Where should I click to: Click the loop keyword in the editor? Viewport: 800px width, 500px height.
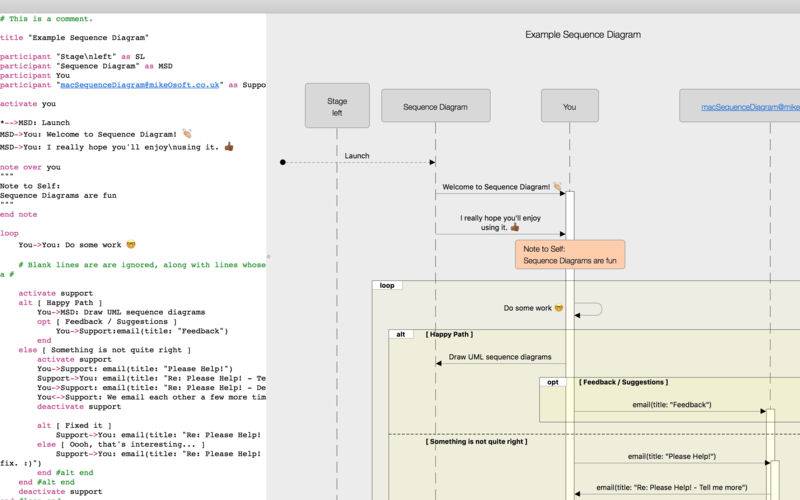[x=9, y=233]
